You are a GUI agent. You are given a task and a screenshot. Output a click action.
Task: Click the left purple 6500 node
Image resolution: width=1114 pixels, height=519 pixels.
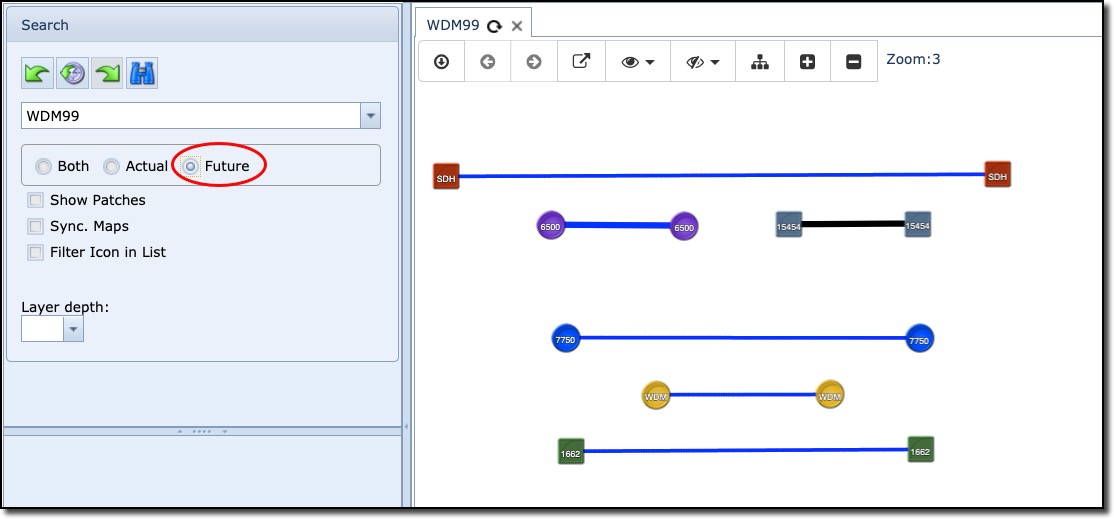coord(550,226)
